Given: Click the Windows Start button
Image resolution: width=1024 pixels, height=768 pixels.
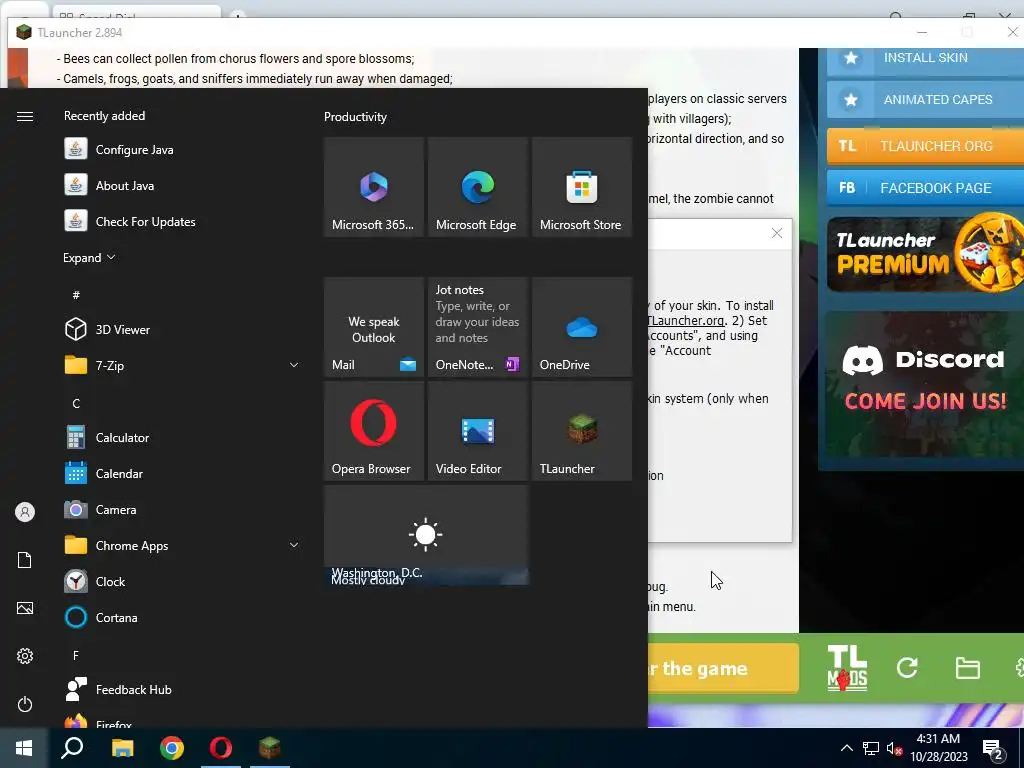Looking at the screenshot, I should click(x=24, y=748).
